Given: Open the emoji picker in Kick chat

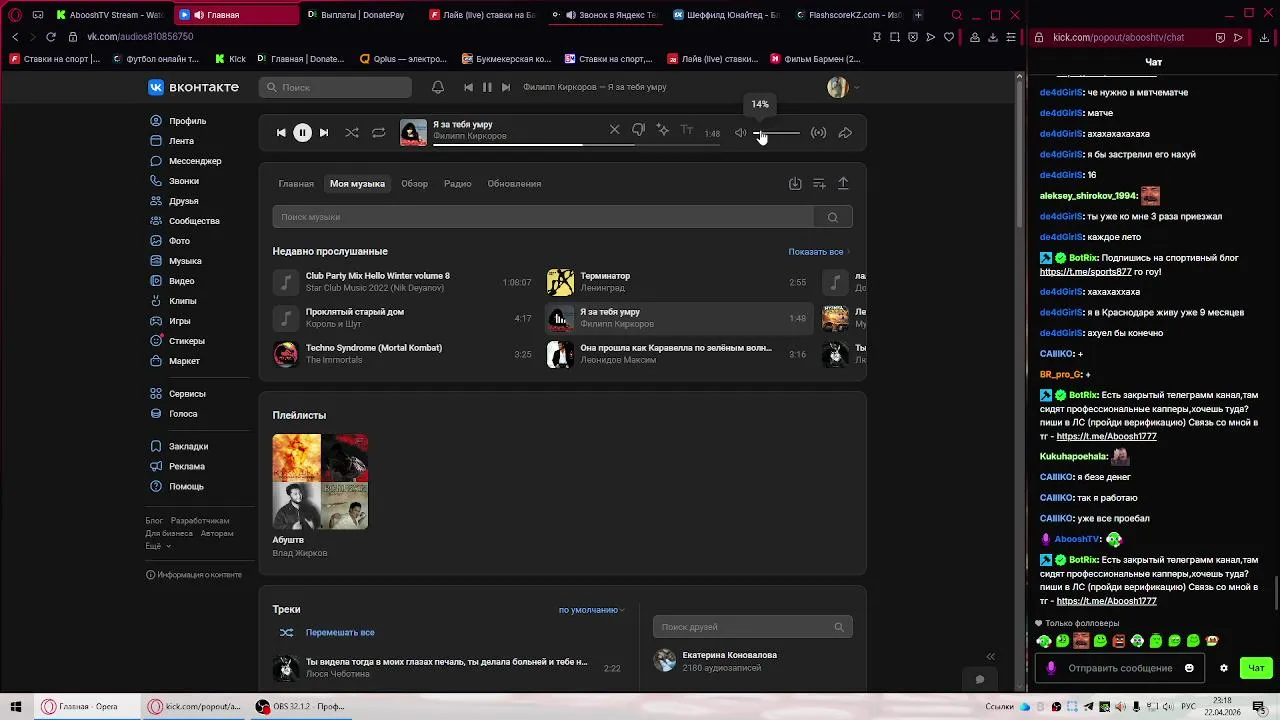Looking at the screenshot, I should (x=1189, y=668).
